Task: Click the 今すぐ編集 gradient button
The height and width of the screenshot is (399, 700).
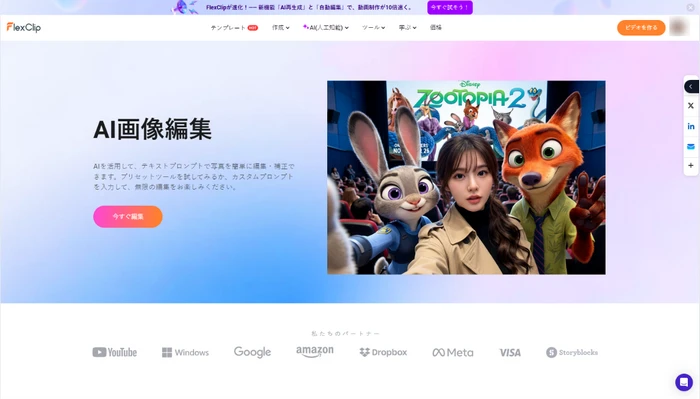Action: pyautogui.click(x=128, y=216)
